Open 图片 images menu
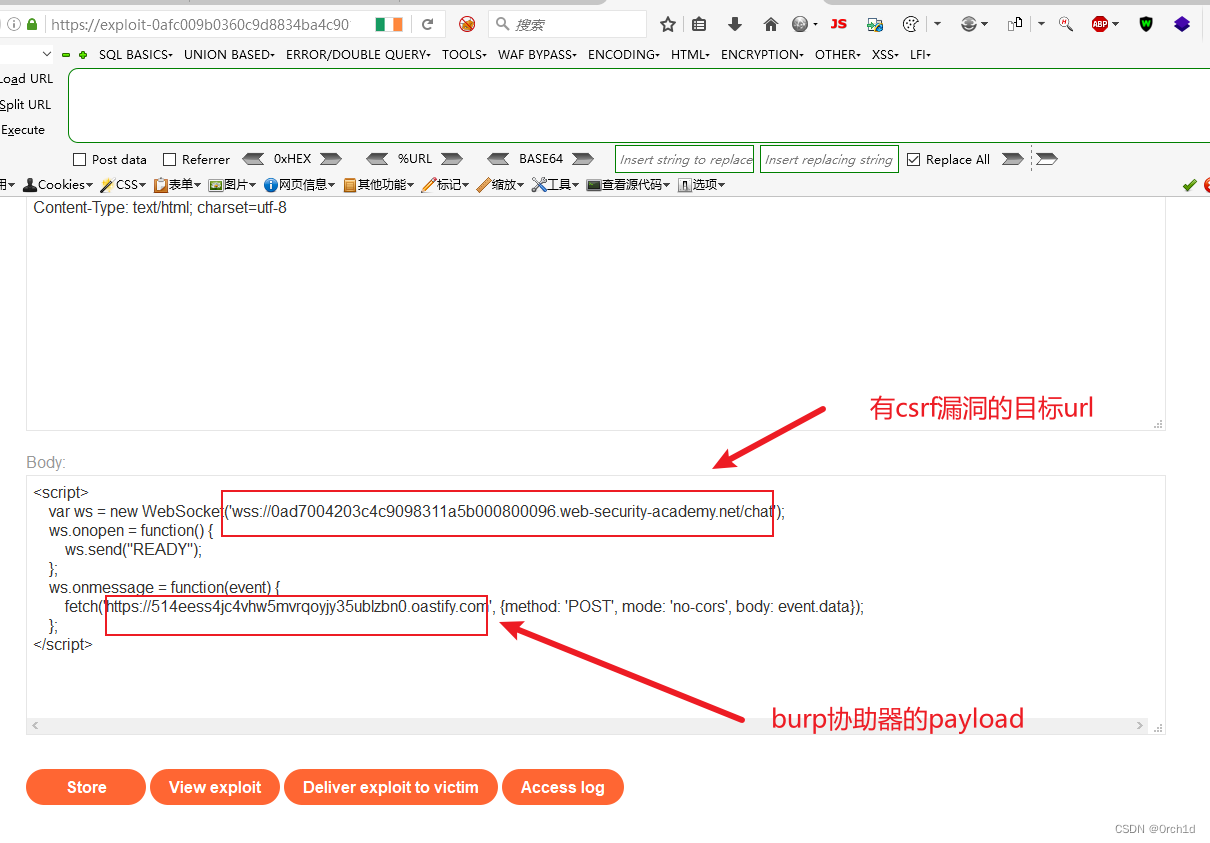The width and height of the screenshot is (1210, 843). (232, 185)
